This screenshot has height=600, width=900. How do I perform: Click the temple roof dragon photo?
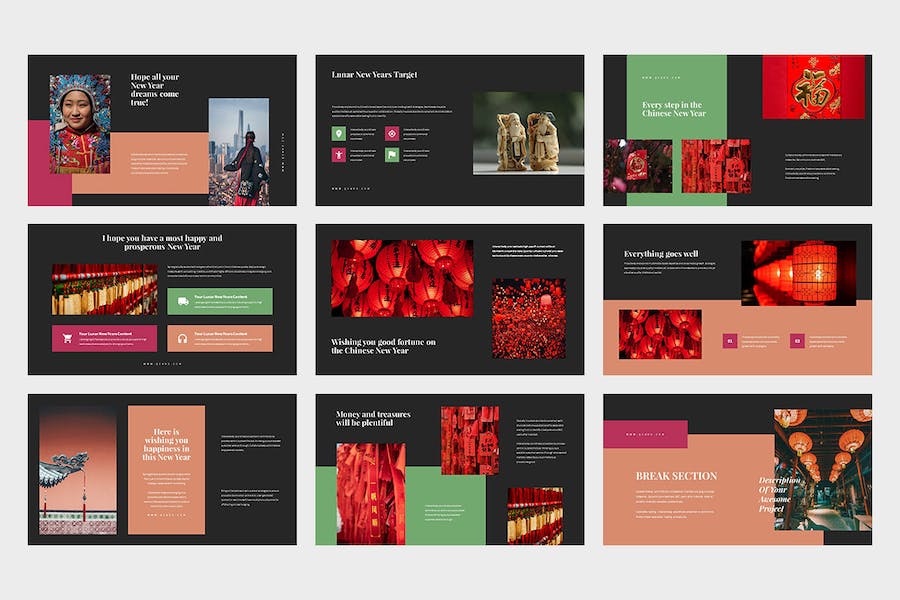pyautogui.click(x=77, y=469)
